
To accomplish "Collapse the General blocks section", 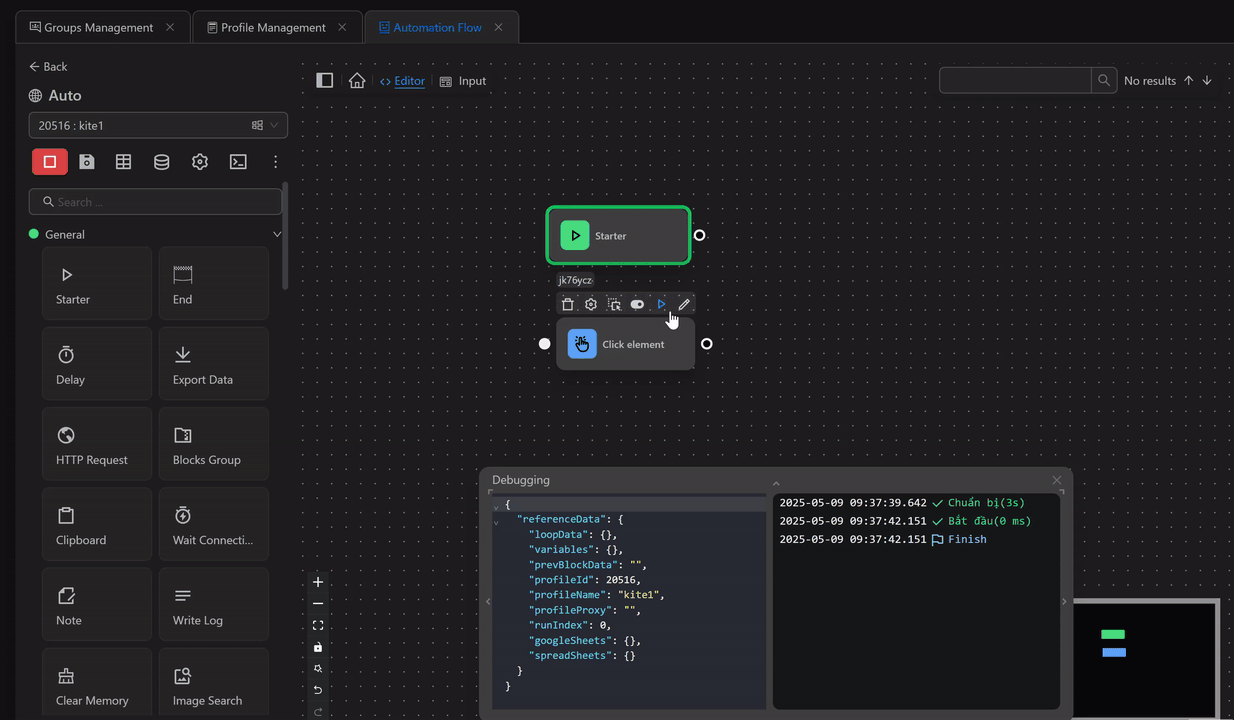I will [x=277, y=234].
